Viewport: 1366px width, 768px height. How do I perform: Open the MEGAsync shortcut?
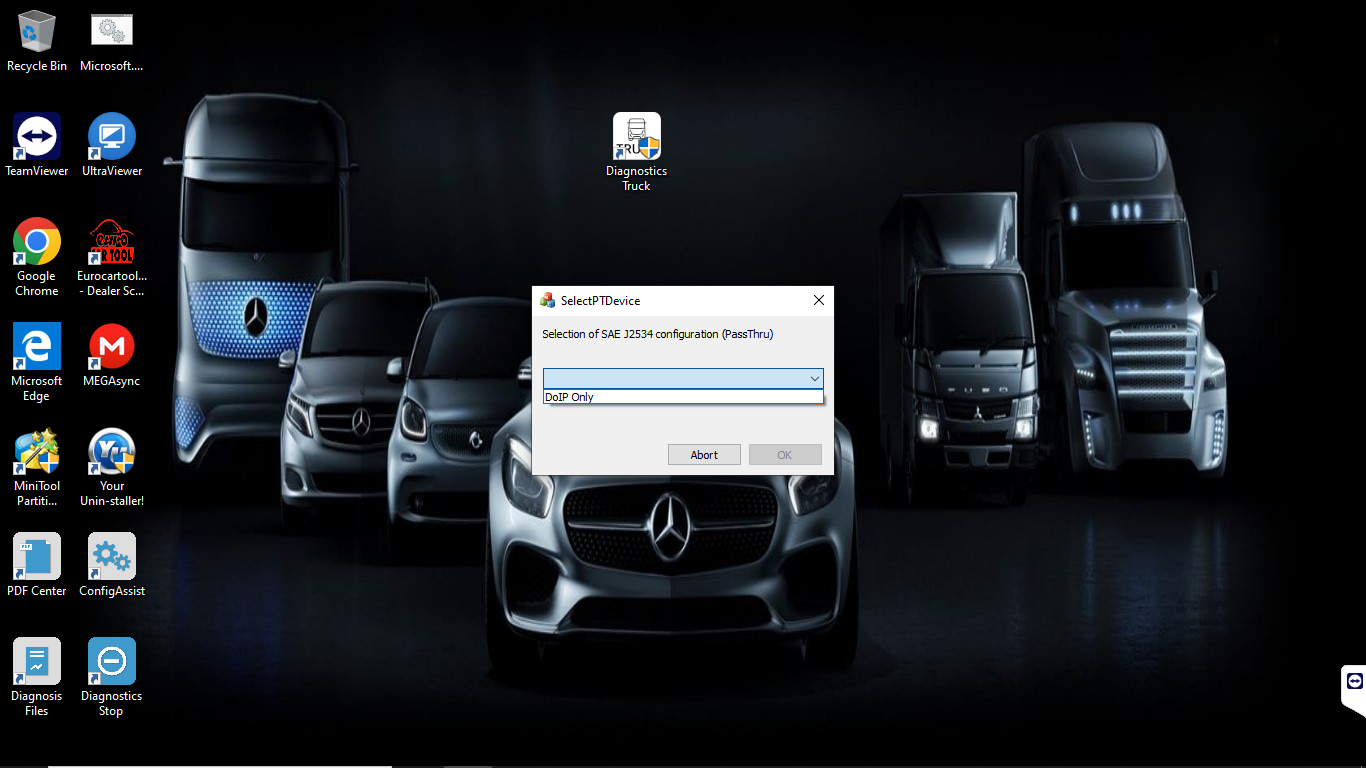point(112,347)
